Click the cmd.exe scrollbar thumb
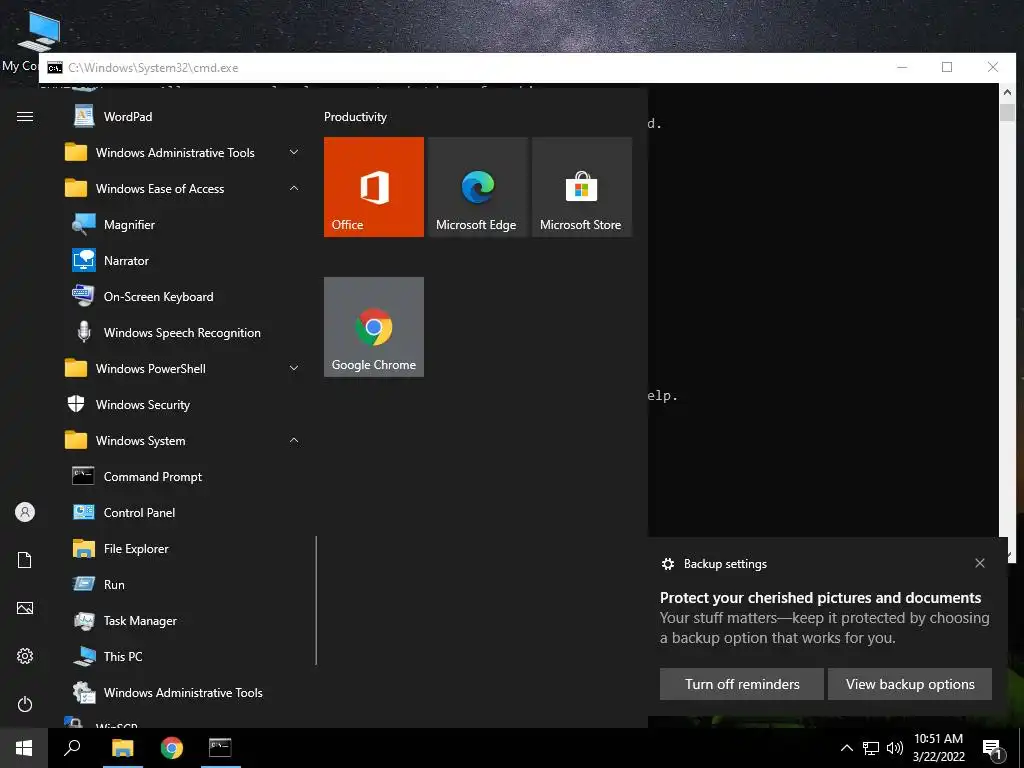Viewport: 1024px width, 768px height. coord(1007,112)
